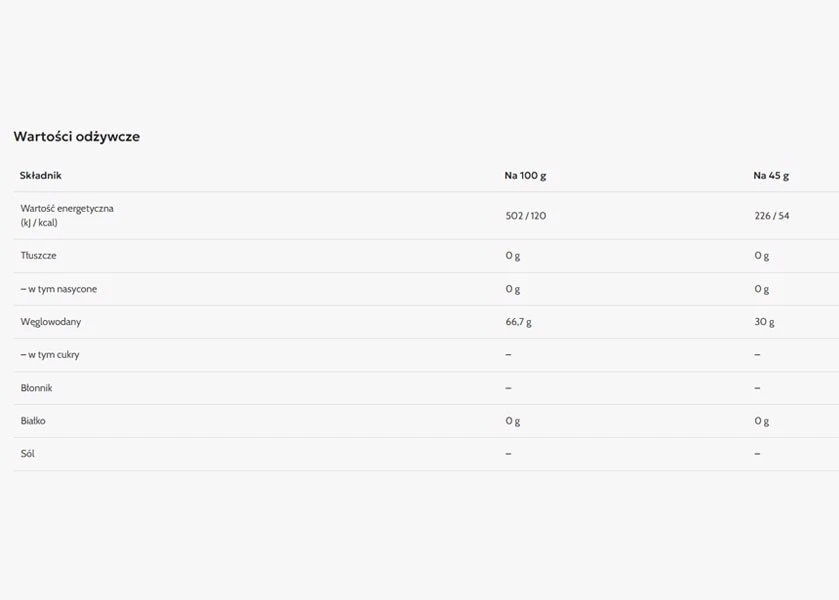Select the Składnik column header
Image resolution: width=839 pixels, height=600 pixels.
pyautogui.click(x=41, y=176)
